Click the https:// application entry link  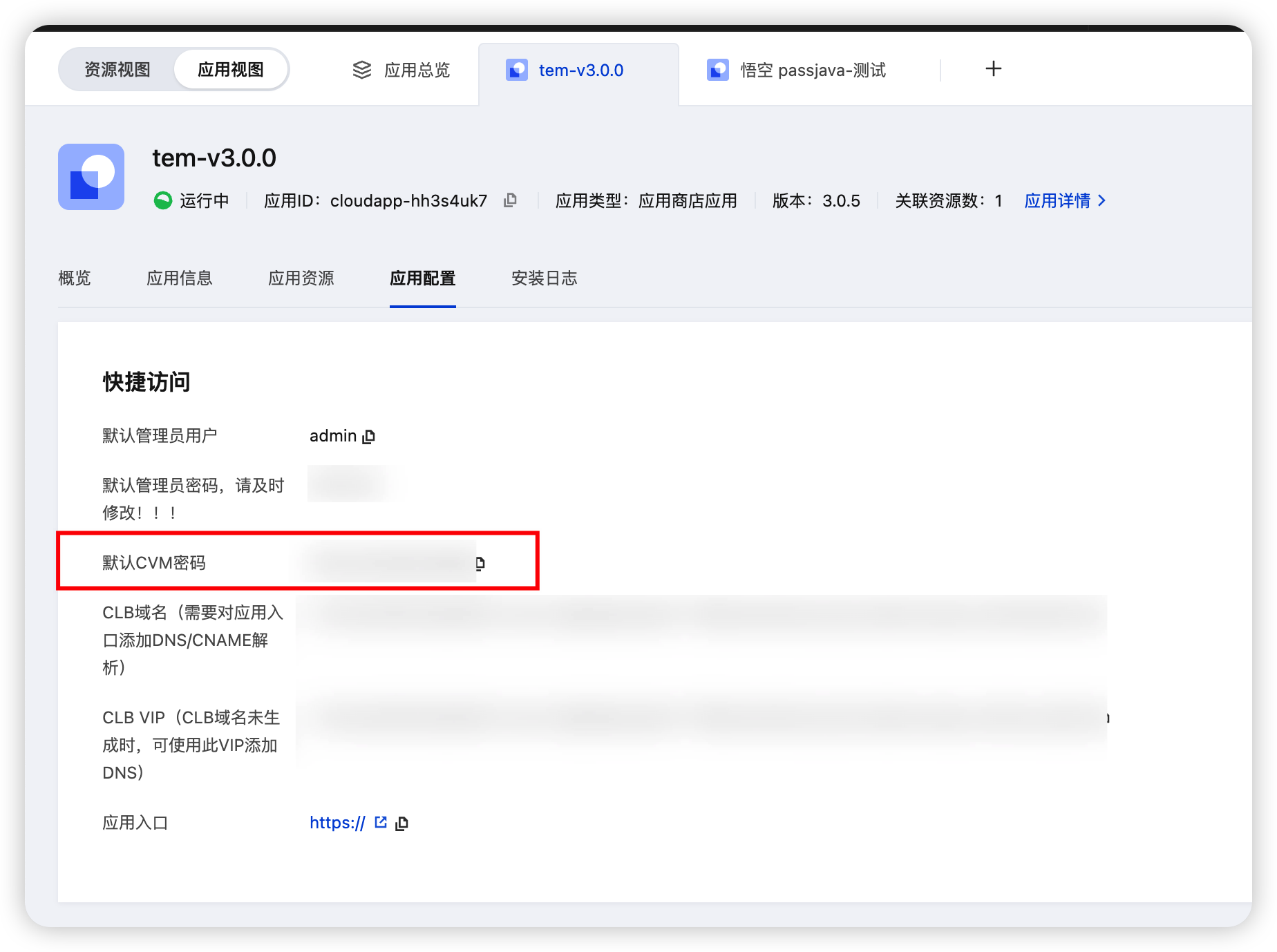point(337,823)
